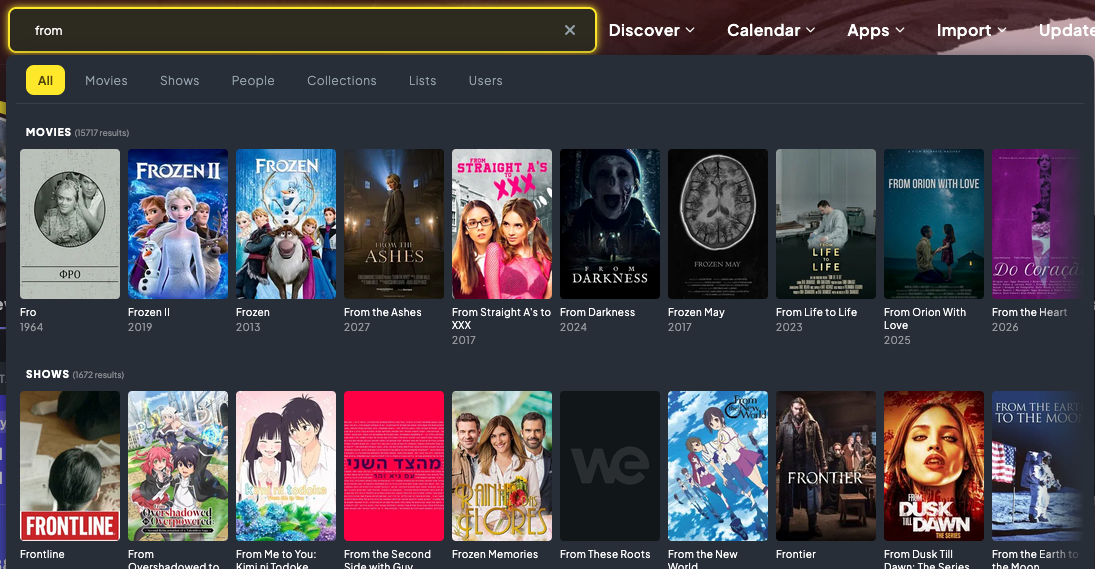Viewport: 1095px width, 569px height.
Task: Open the From Orion With Love poster
Action: (934, 224)
